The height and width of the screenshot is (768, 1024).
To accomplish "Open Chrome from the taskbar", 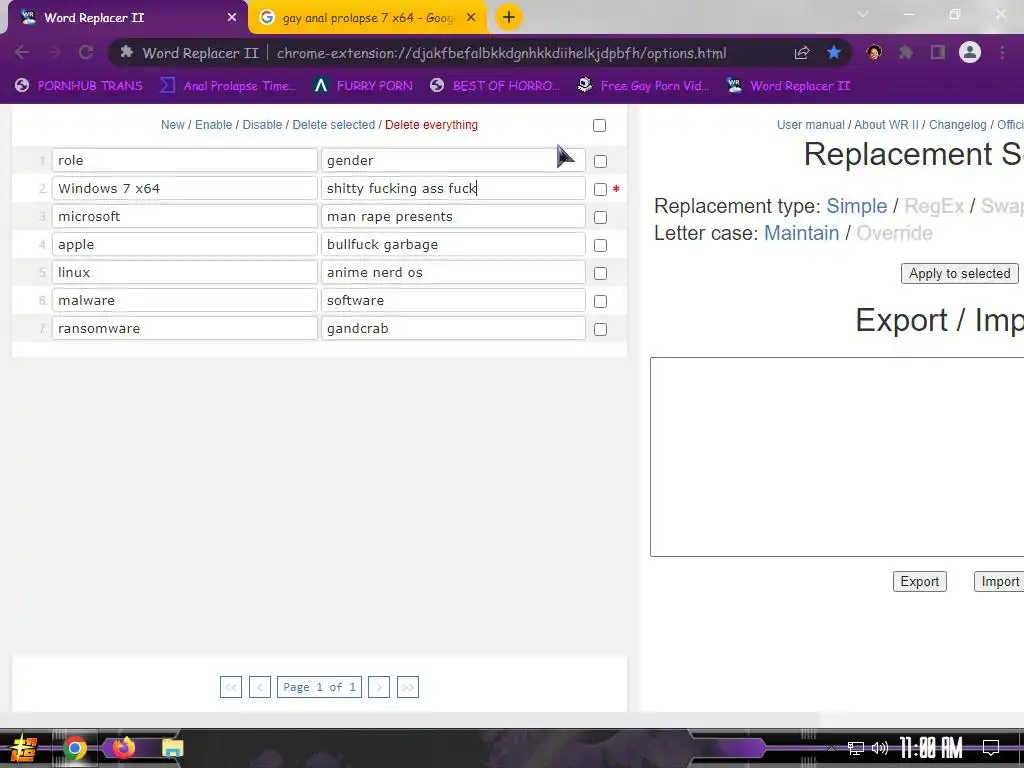I will coord(74,748).
